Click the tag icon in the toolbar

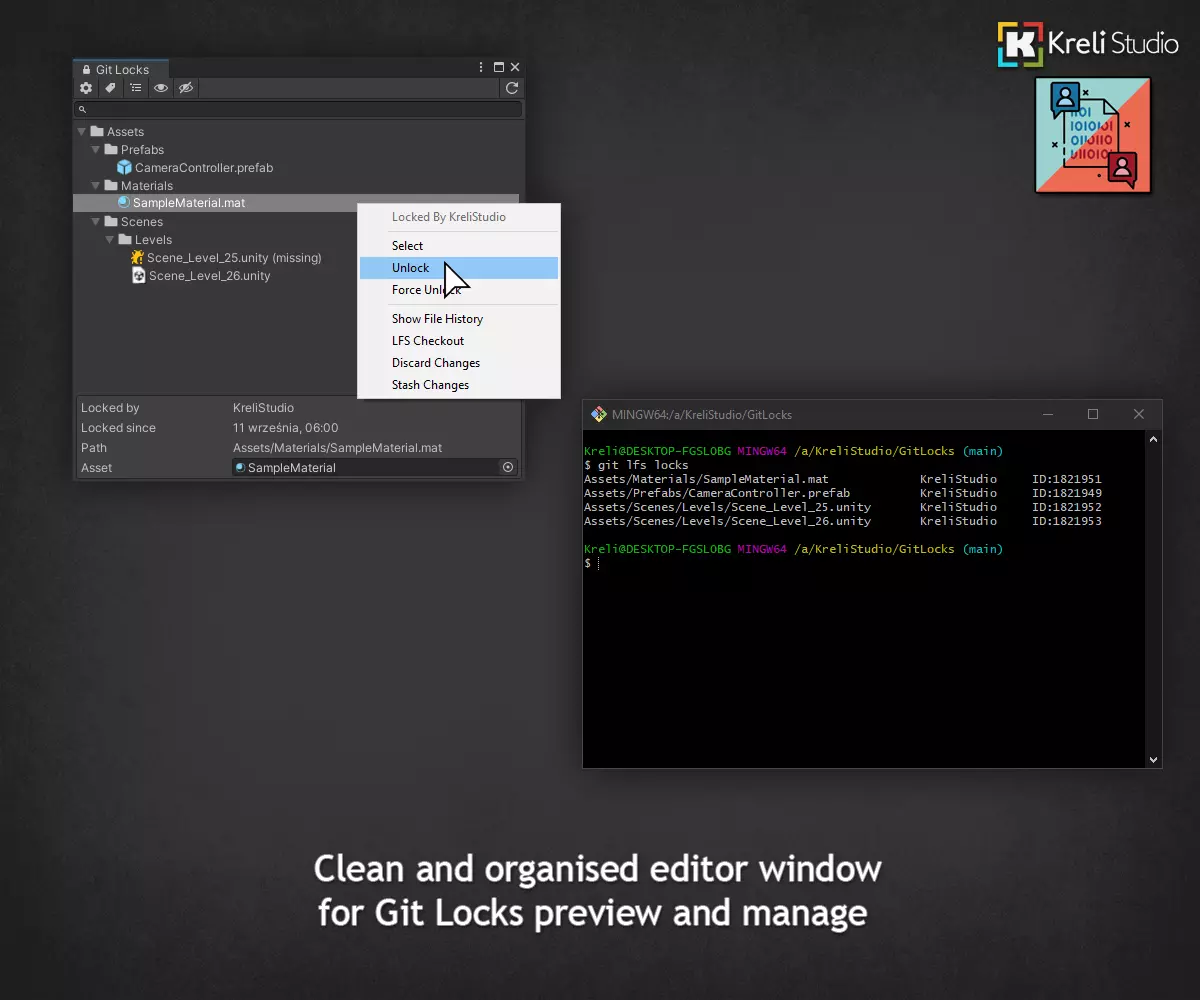point(111,88)
